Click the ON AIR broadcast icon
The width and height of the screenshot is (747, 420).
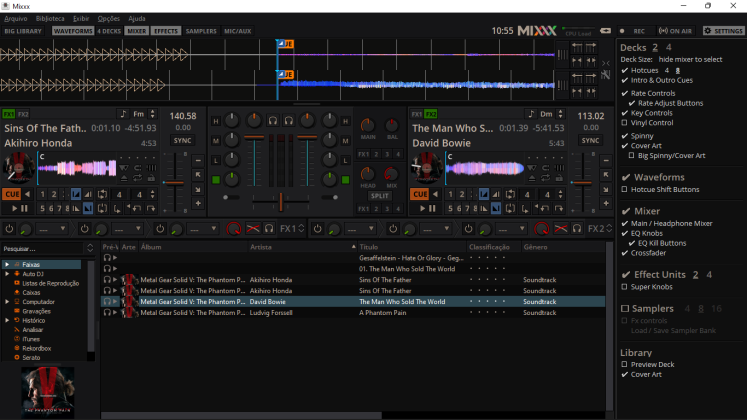676,31
